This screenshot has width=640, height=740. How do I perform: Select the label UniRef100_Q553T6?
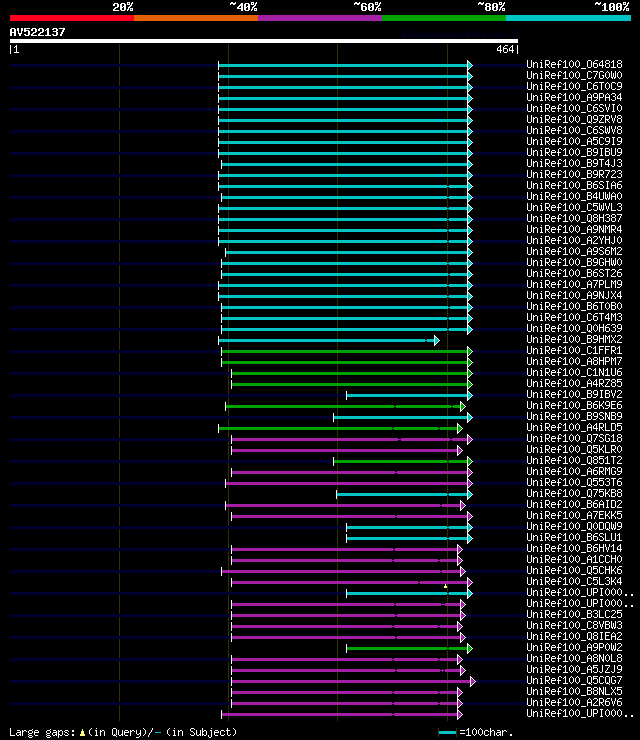pyautogui.click(x=574, y=482)
